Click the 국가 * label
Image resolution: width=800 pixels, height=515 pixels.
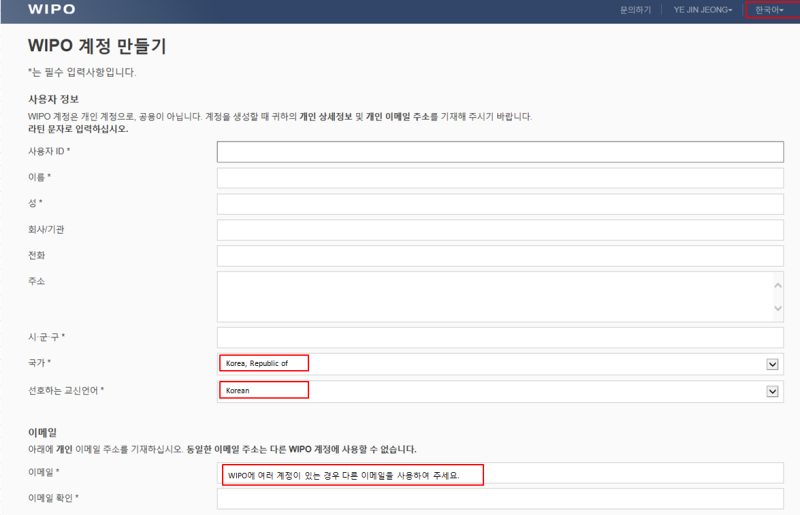point(39,363)
